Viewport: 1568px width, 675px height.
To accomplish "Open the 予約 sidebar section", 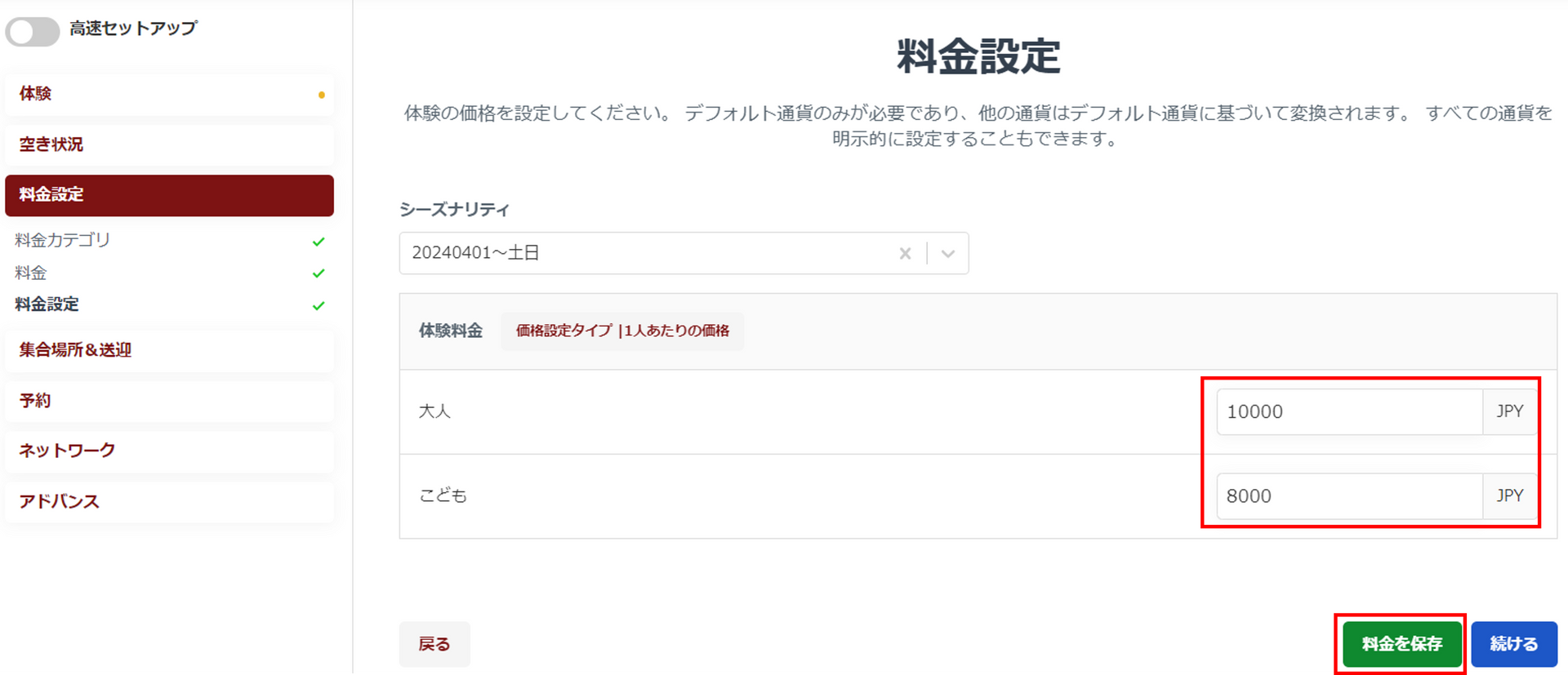I will click(x=169, y=401).
